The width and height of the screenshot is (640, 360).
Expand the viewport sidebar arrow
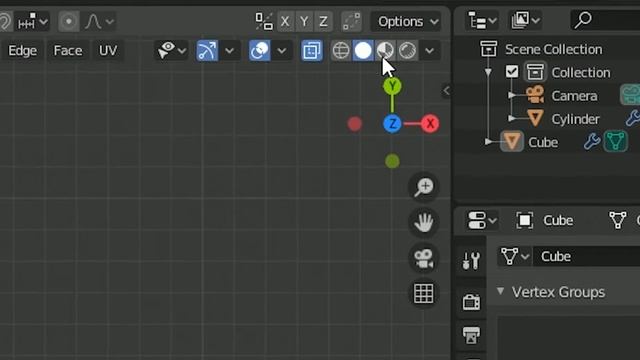(x=446, y=91)
